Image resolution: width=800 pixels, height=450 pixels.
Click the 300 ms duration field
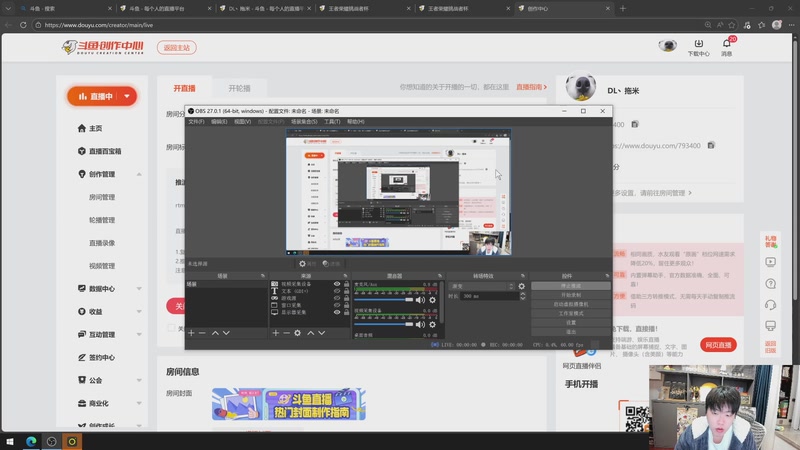pyautogui.click(x=489, y=296)
